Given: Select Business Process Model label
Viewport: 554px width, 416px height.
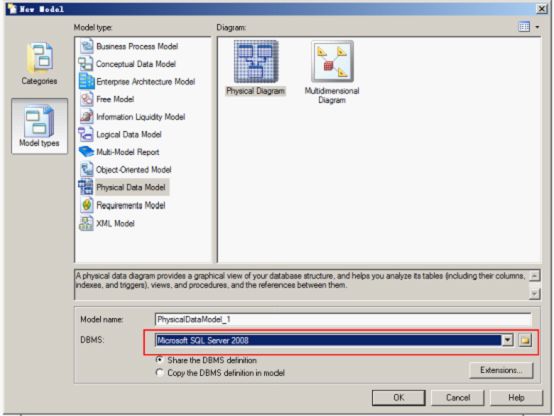Looking at the screenshot, I should (x=137, y=46).
